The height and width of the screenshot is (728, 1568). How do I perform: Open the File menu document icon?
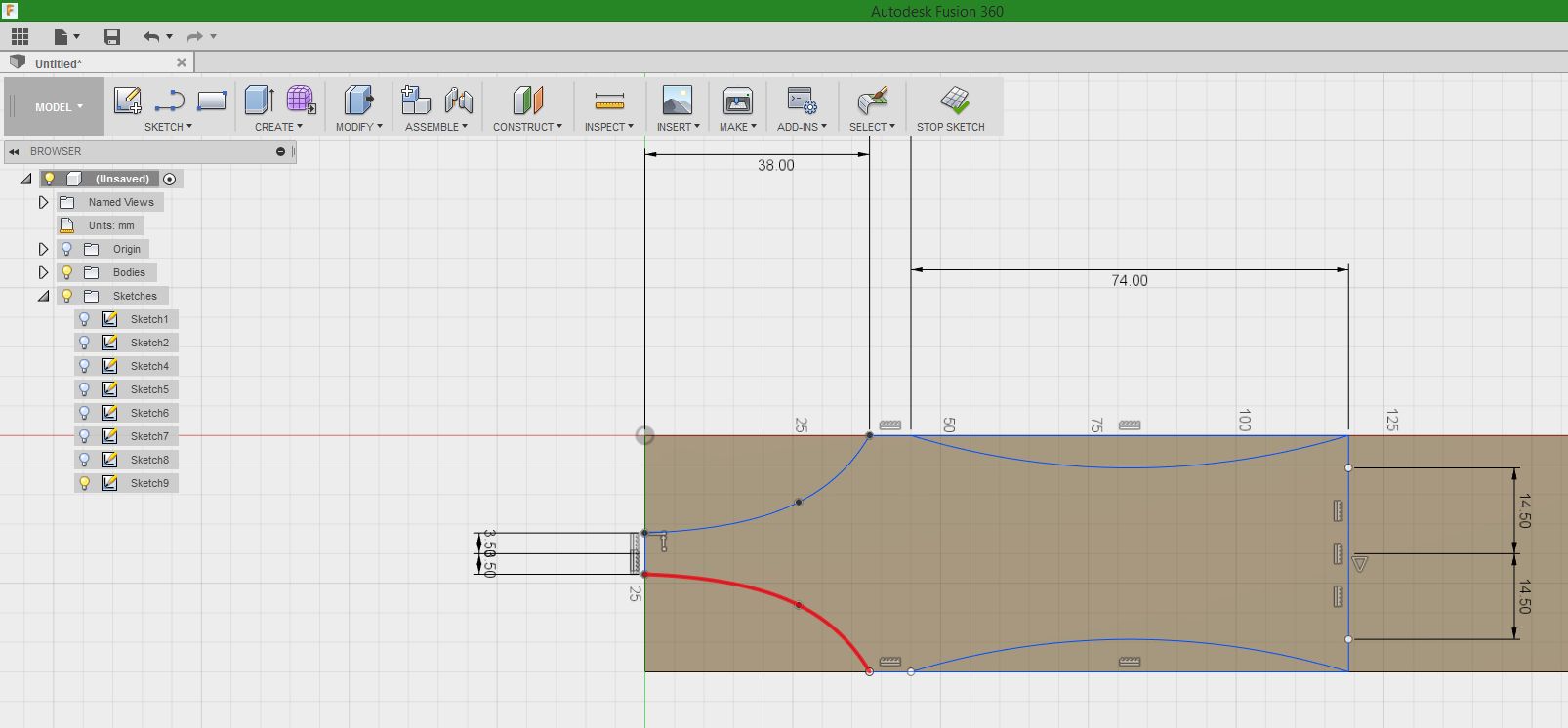point(61,37)
